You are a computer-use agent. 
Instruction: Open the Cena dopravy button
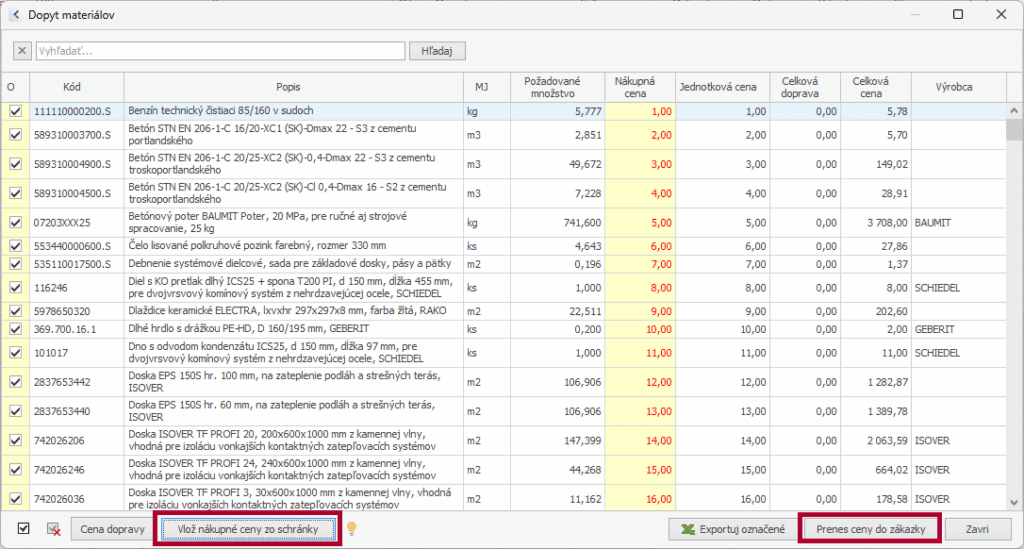(x=108, y=529)
